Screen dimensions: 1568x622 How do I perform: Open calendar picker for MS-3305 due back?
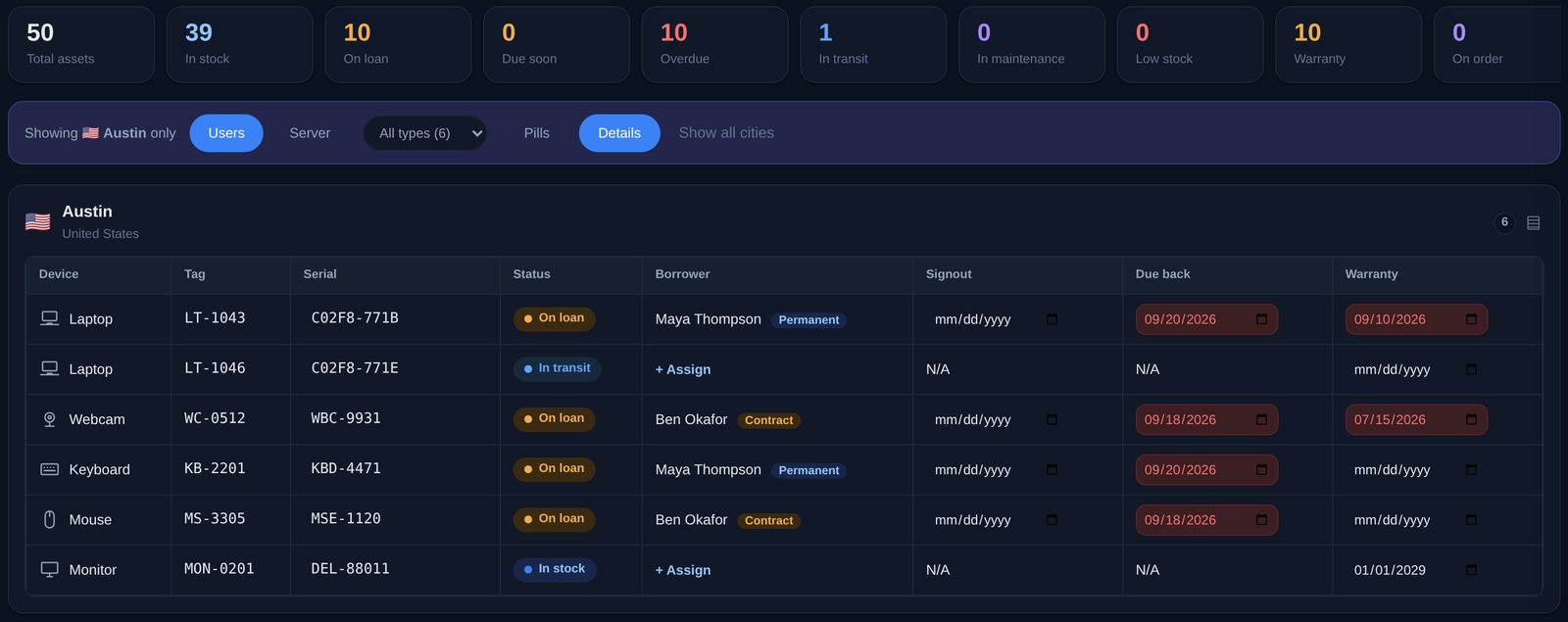point(1261,520)
